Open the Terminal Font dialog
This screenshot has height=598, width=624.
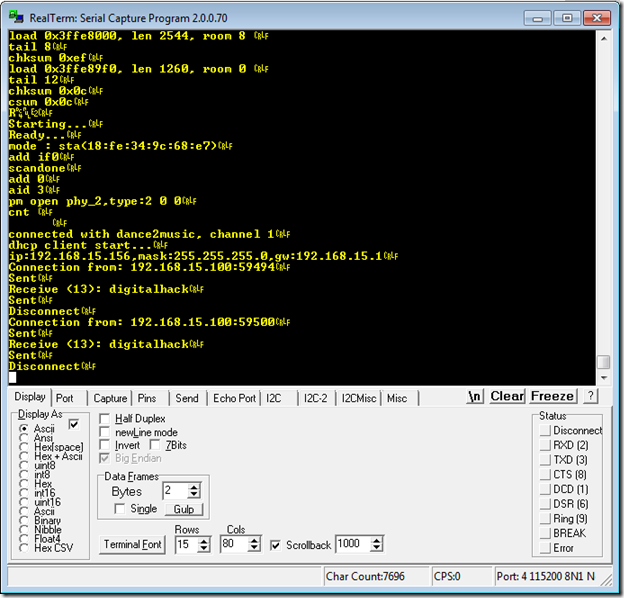(133, 544)
